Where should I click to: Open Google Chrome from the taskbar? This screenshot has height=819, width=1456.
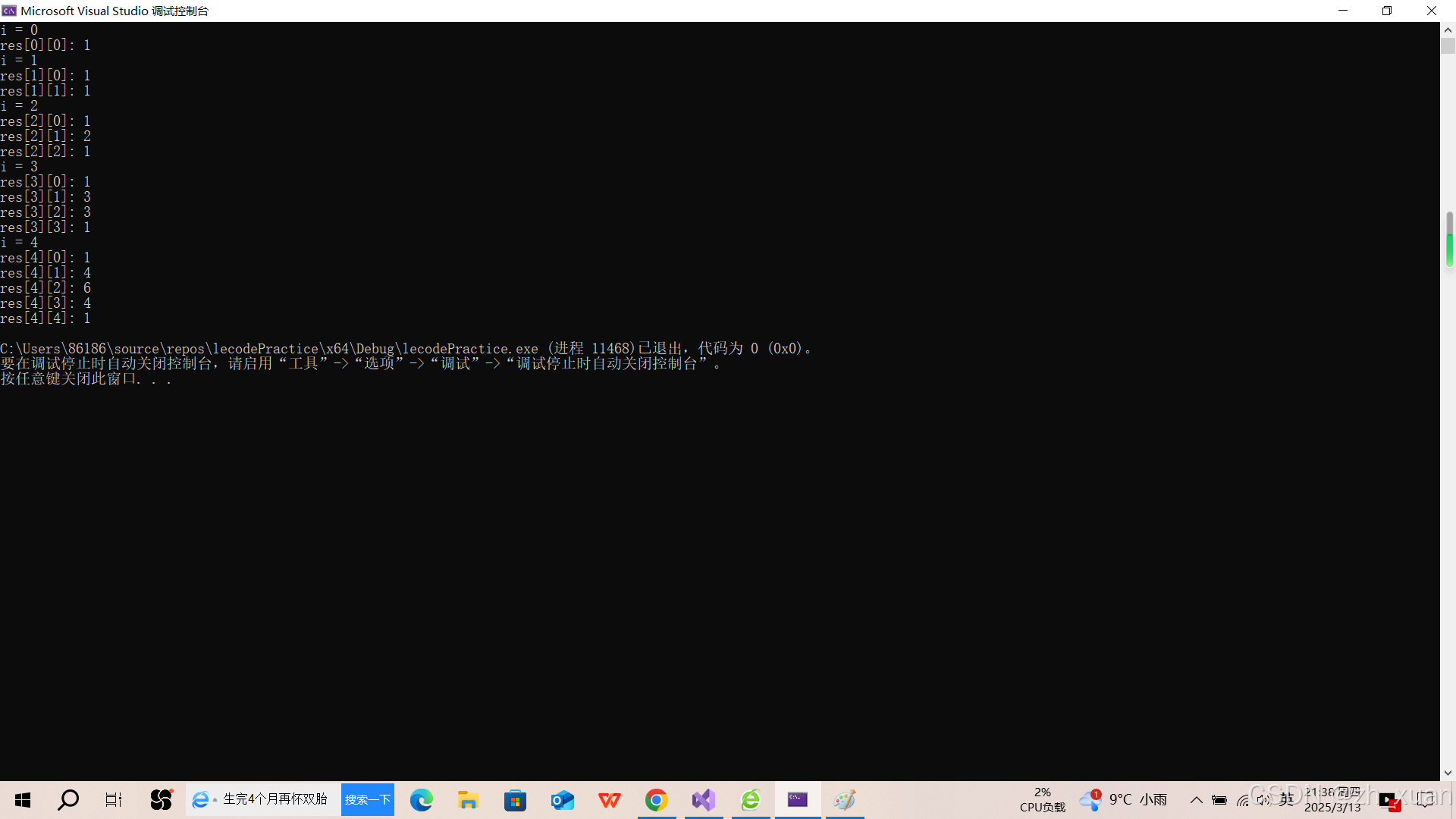tap(657, 800)
